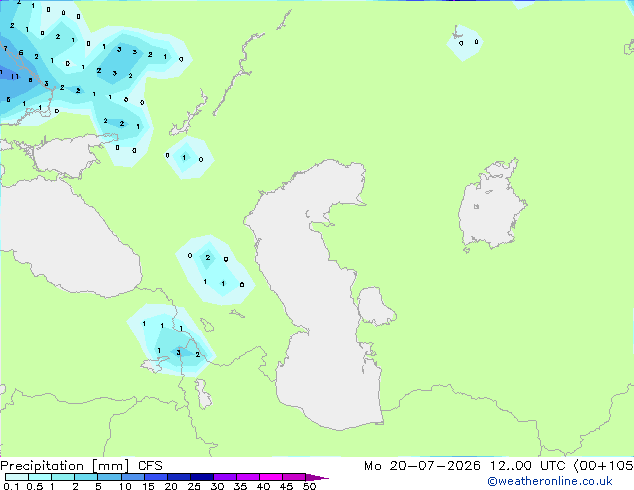This screenshot has height=490, width=634.
Task: Click the 15 to 20 mm legend swatch
Action: pos(156,477)
